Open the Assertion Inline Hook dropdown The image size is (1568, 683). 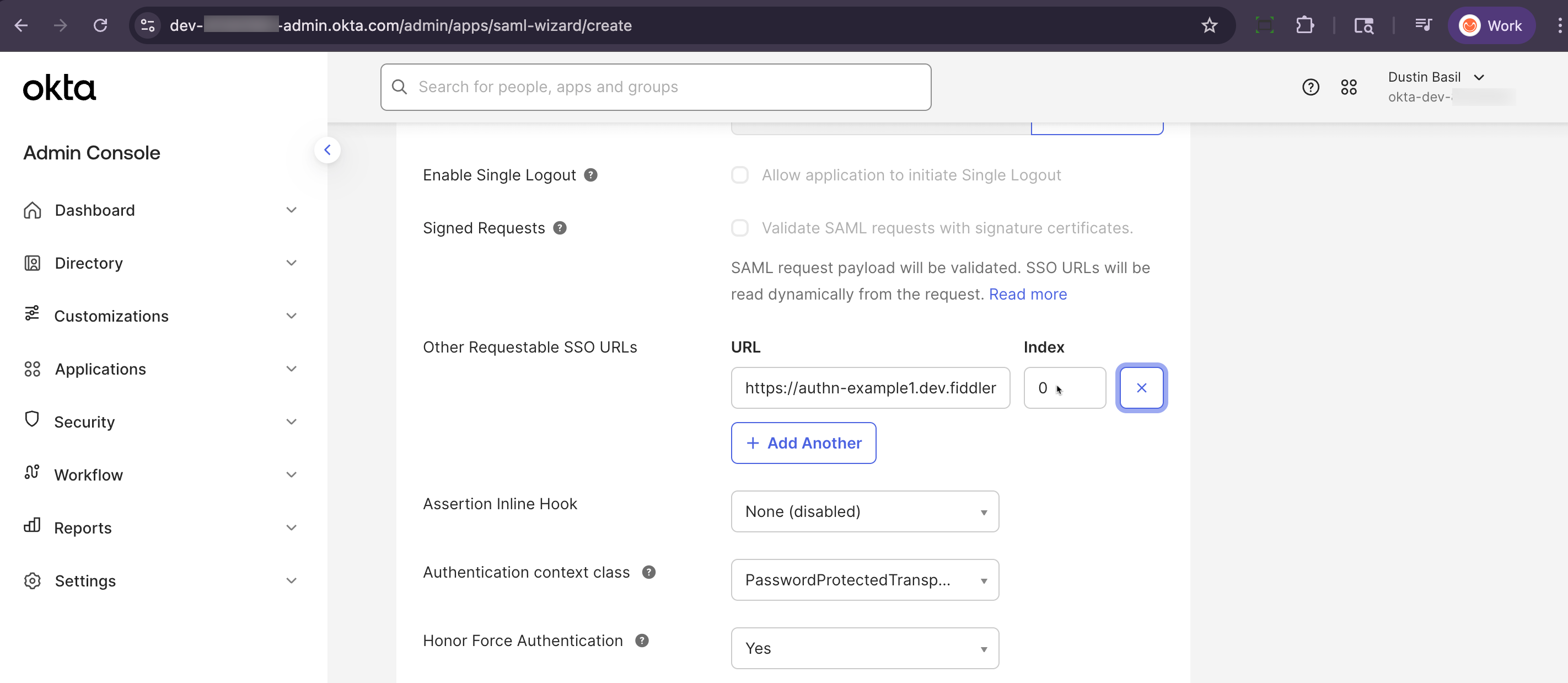864,511
